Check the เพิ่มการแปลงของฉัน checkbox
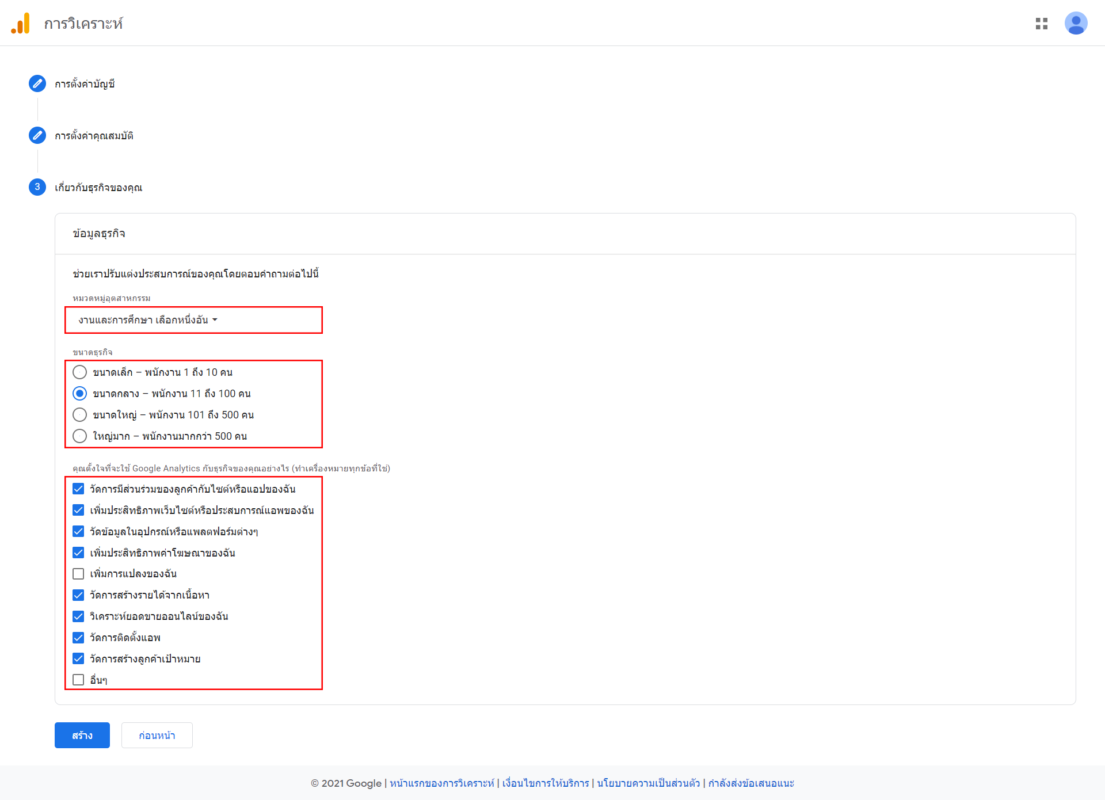 (79, 574)
